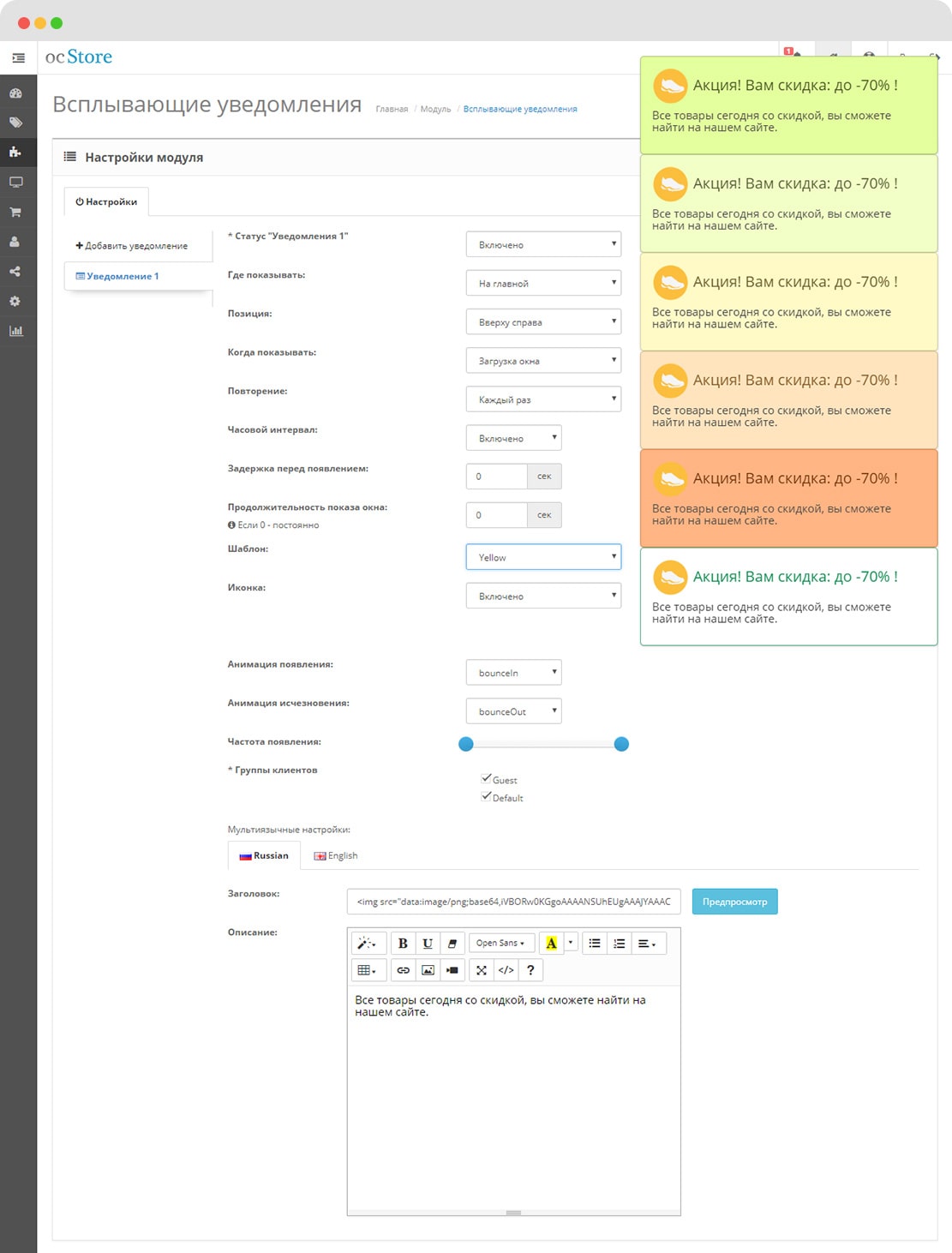Toggle bold formatting in description editor
The height and width of the screenshot is (1253, 952).
pyautogui.click(x=403, y=944)
